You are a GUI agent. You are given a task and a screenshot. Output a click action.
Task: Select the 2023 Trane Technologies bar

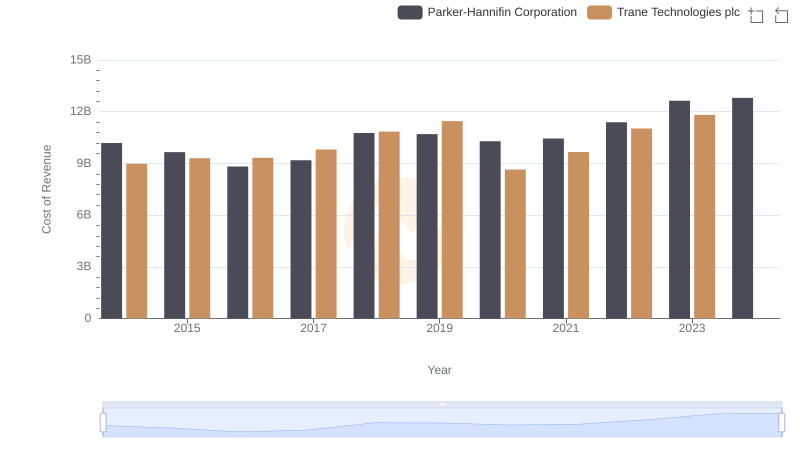coord(705,217)
